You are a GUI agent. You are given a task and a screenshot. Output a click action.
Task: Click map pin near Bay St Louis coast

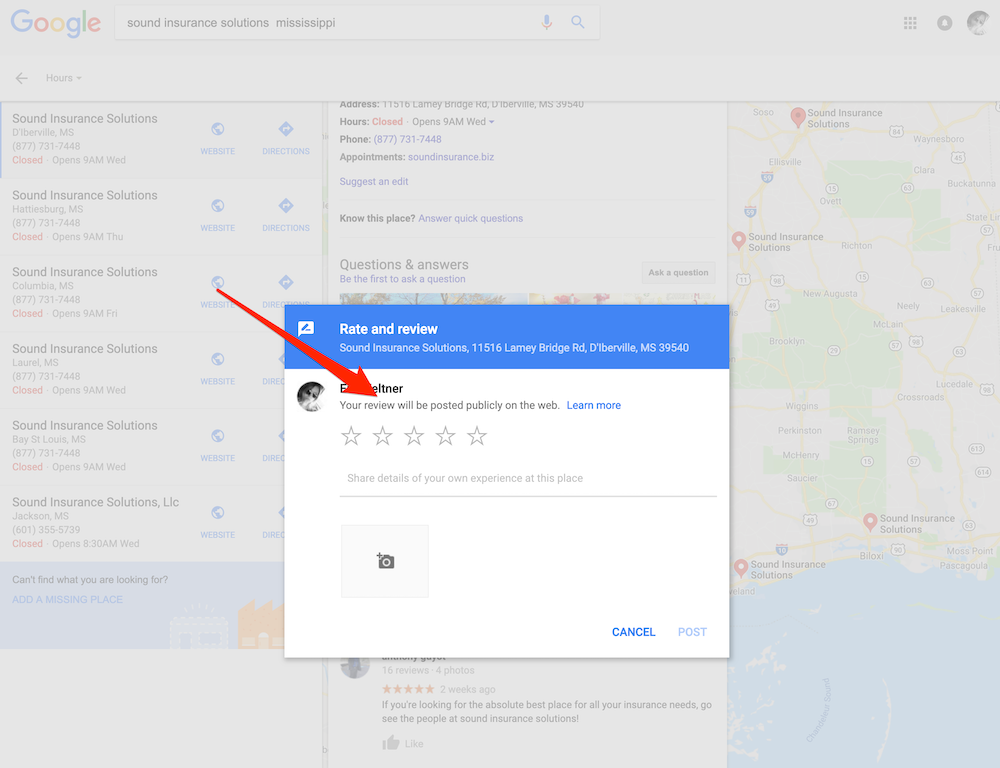coord(740,568)
